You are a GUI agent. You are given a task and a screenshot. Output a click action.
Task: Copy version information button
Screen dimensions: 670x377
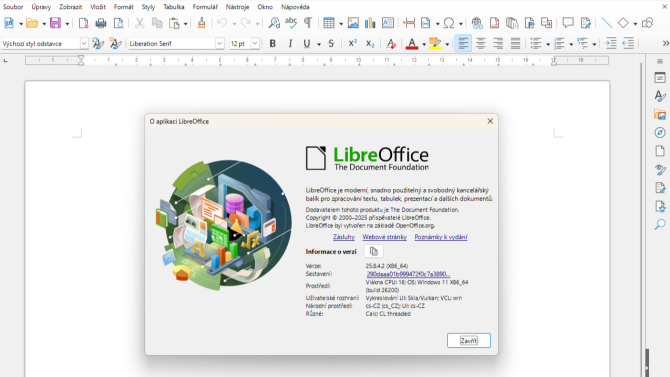(x=373, y=251)
